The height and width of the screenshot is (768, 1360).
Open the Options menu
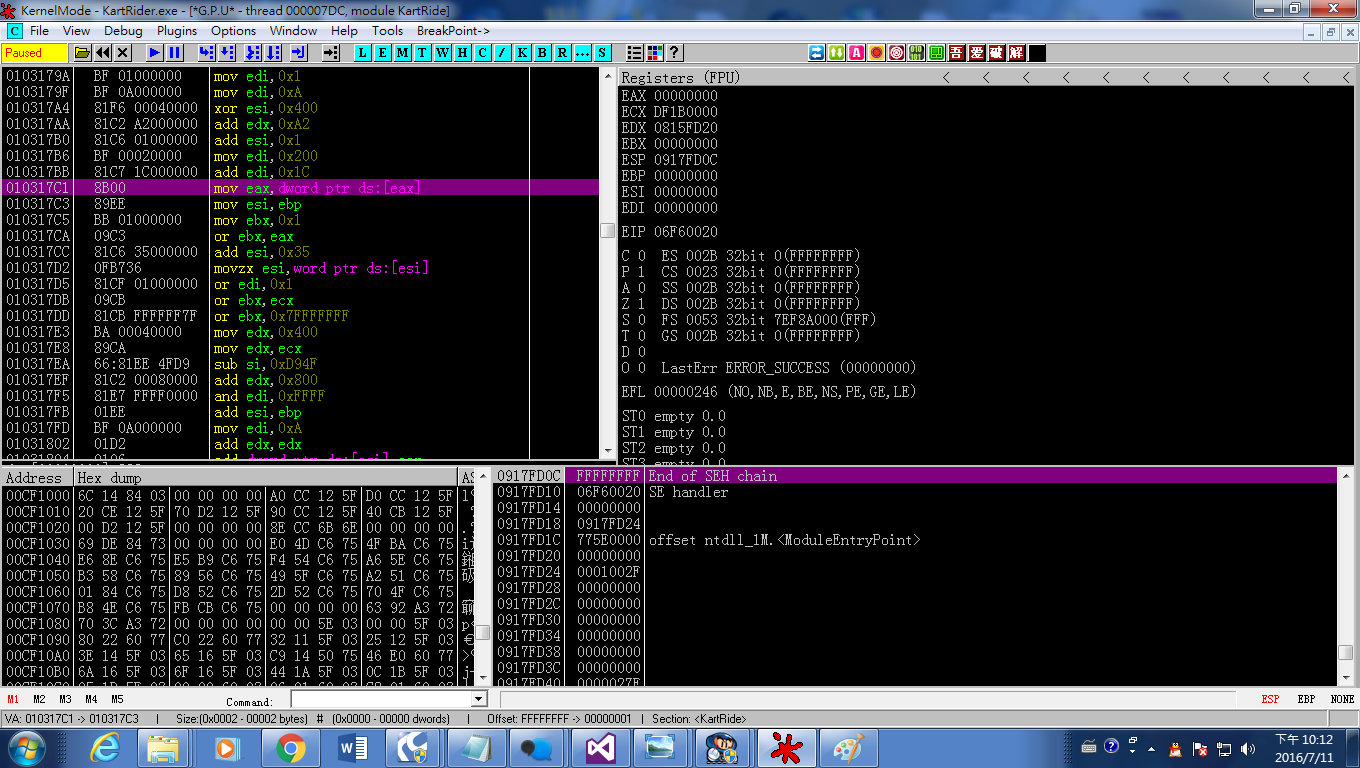coord(234,31)
